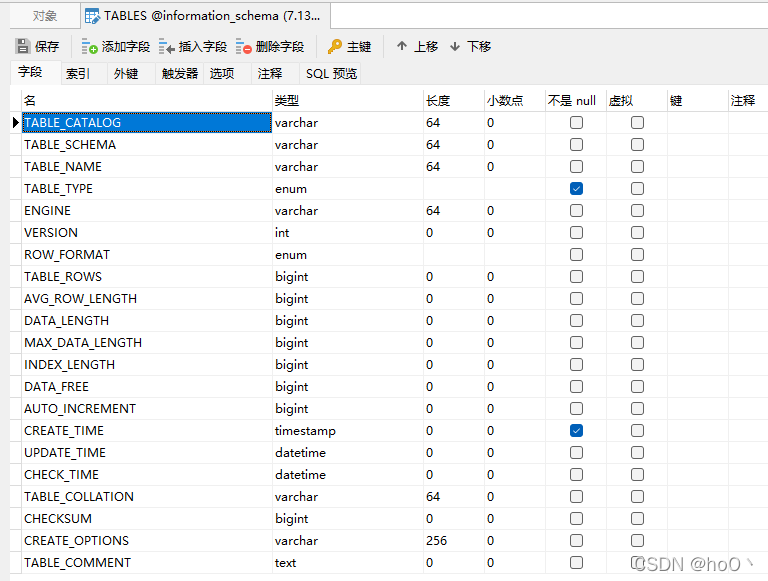
Task: Select the TABLE_CATALOG field name cell
Action: click(147, 122)
